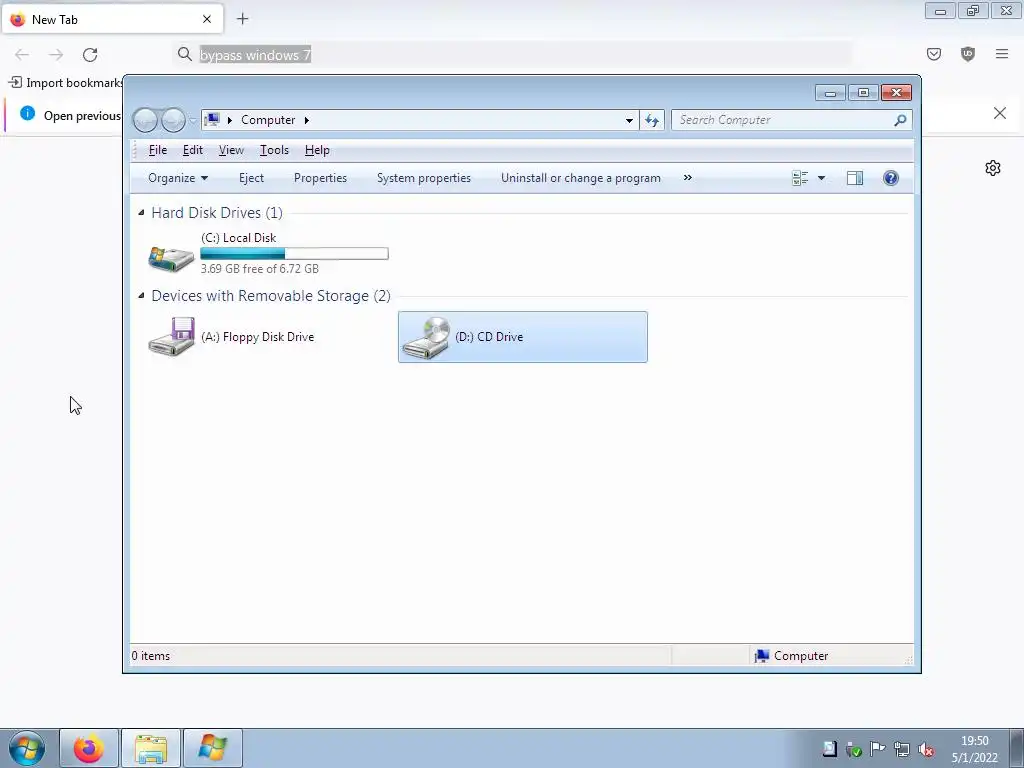
Task: Open the address bar previous locations dropdown
Action: [629, 120]
